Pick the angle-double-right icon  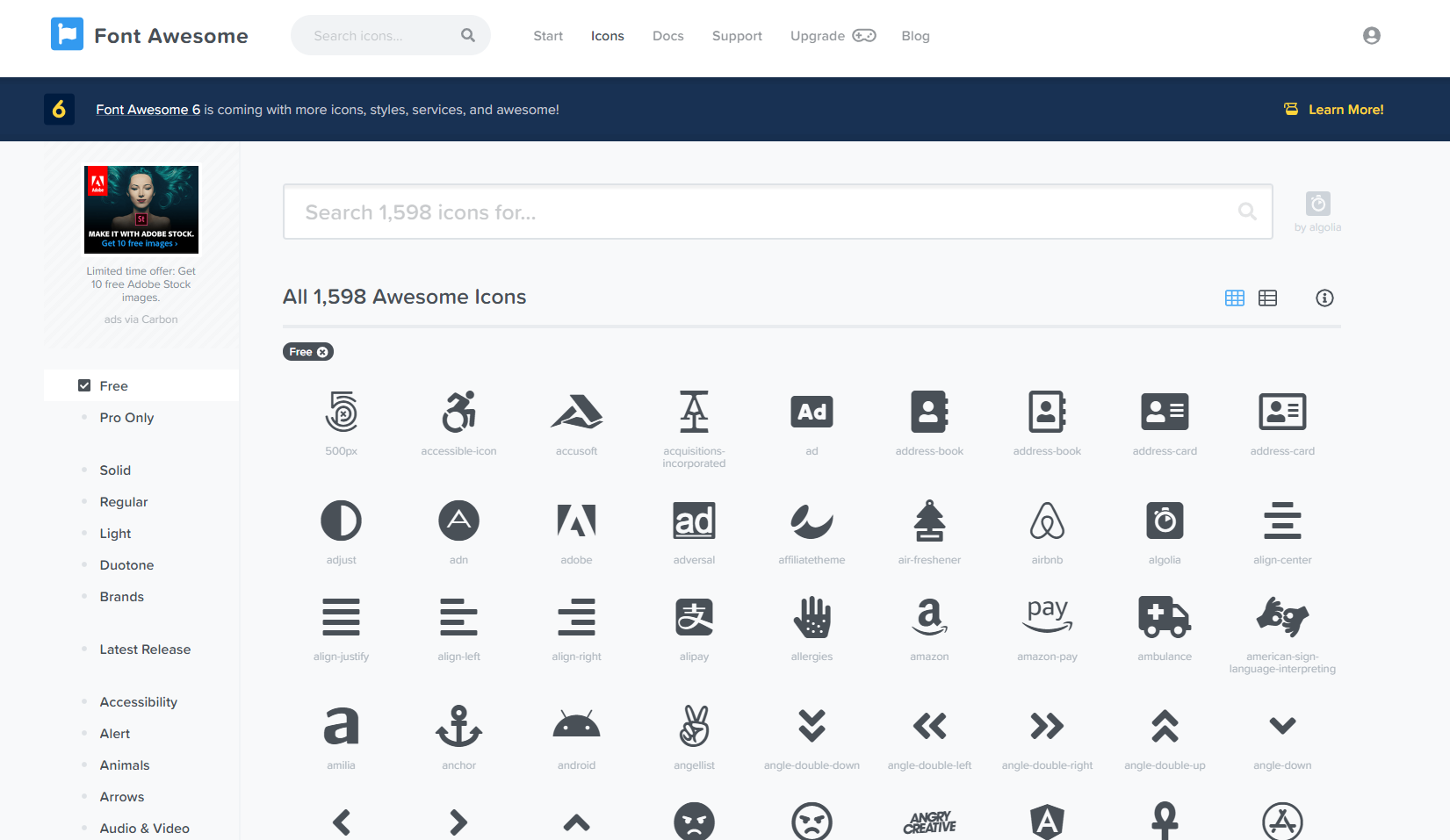tap(1047, 726)
